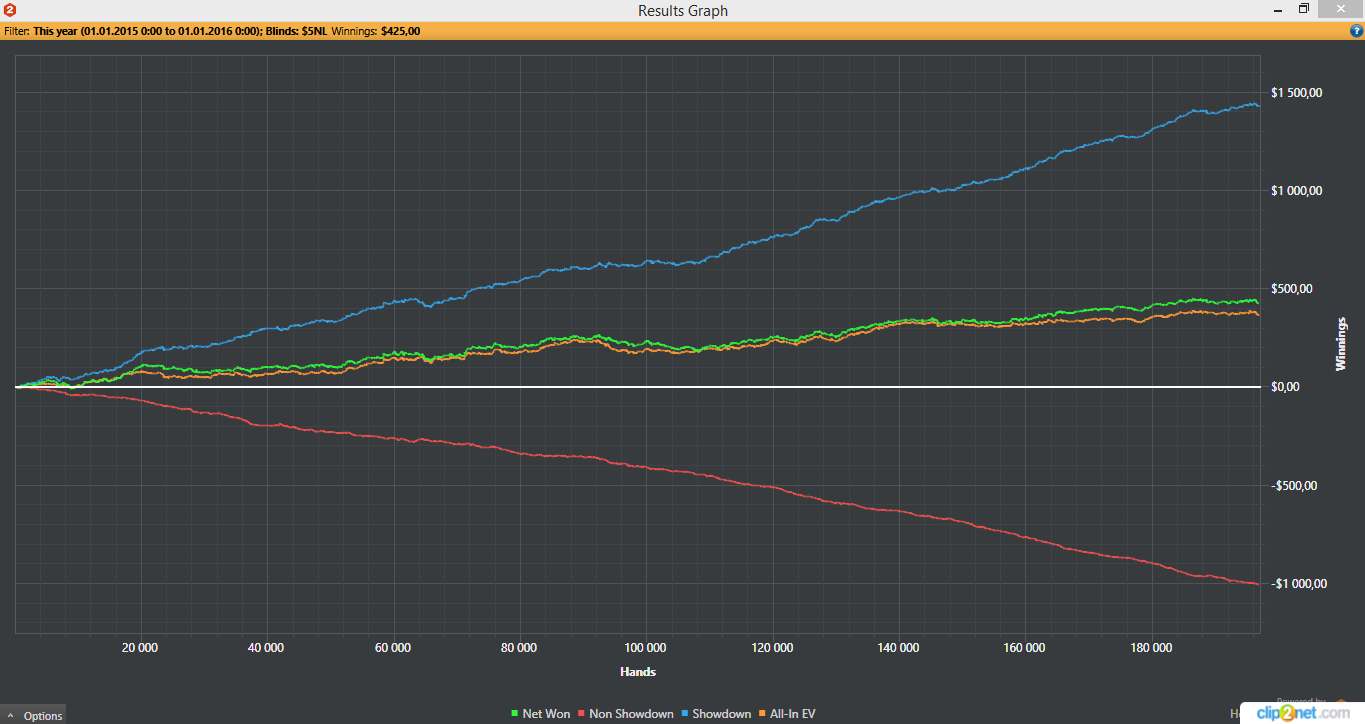Click the "40 000" hands axis label
Image resolution: width=1365 pixels, height=724 pixels.
[x=266, y=647]
